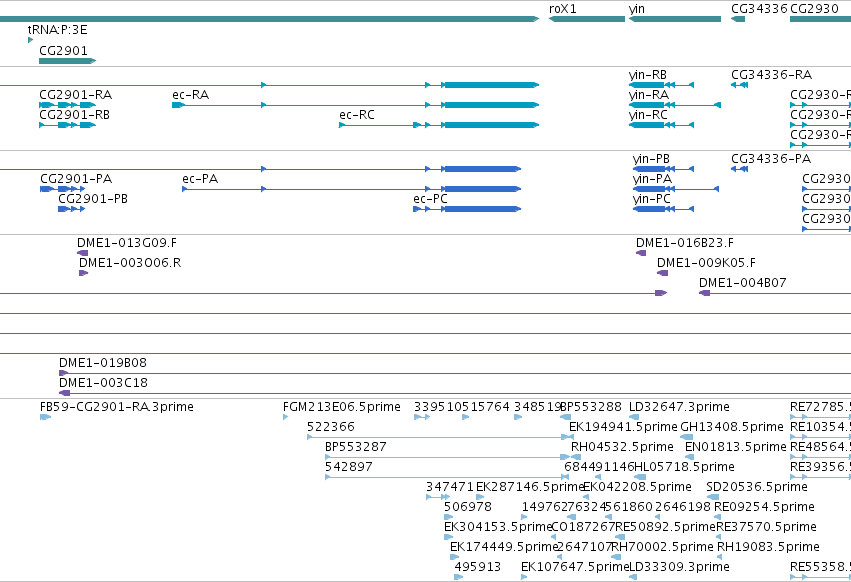
Task: Click the CO187267 EST label
Action: click(x=583, y=527)
